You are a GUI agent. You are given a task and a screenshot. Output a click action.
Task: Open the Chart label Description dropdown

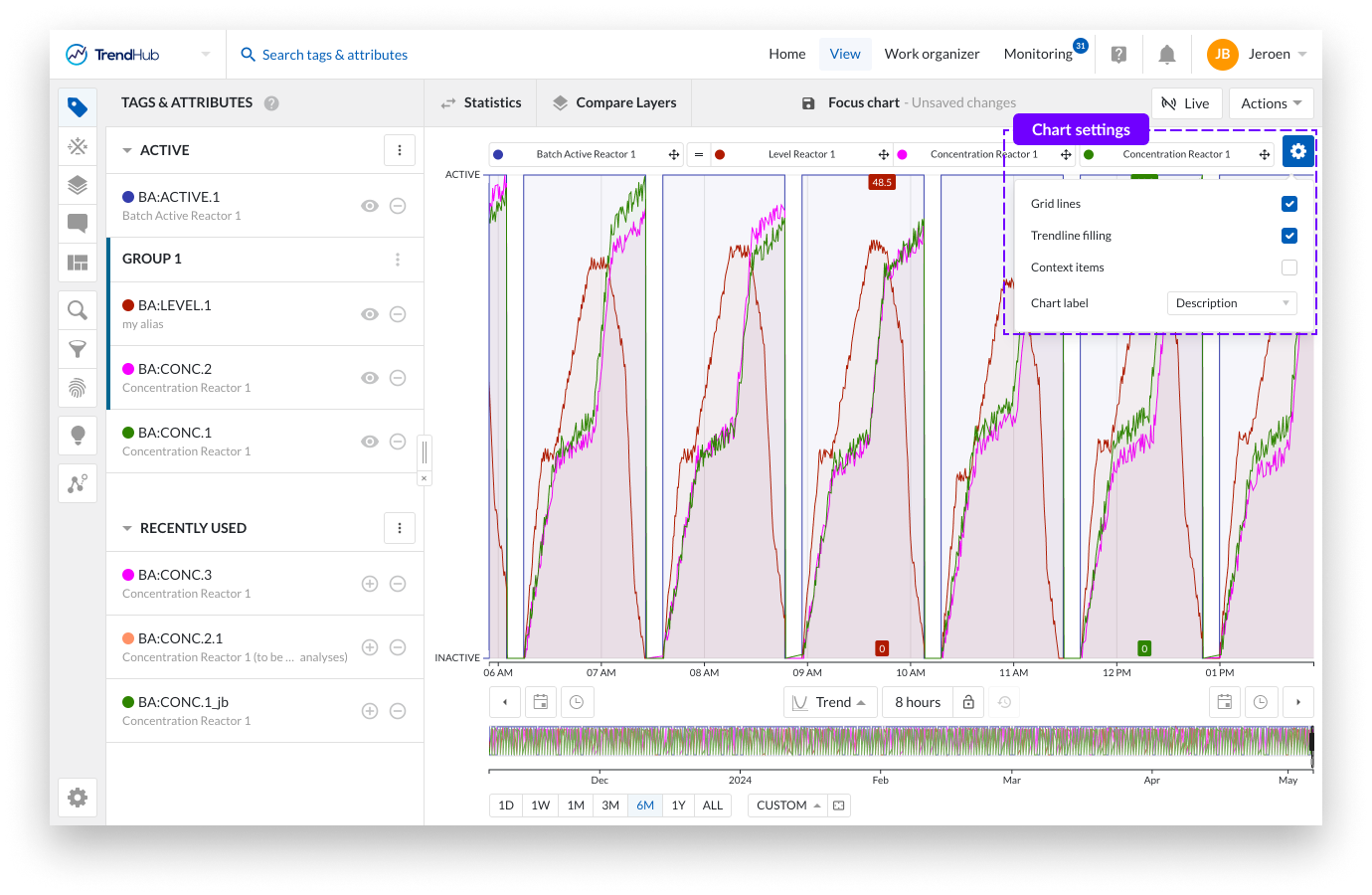click(1232, 303)
